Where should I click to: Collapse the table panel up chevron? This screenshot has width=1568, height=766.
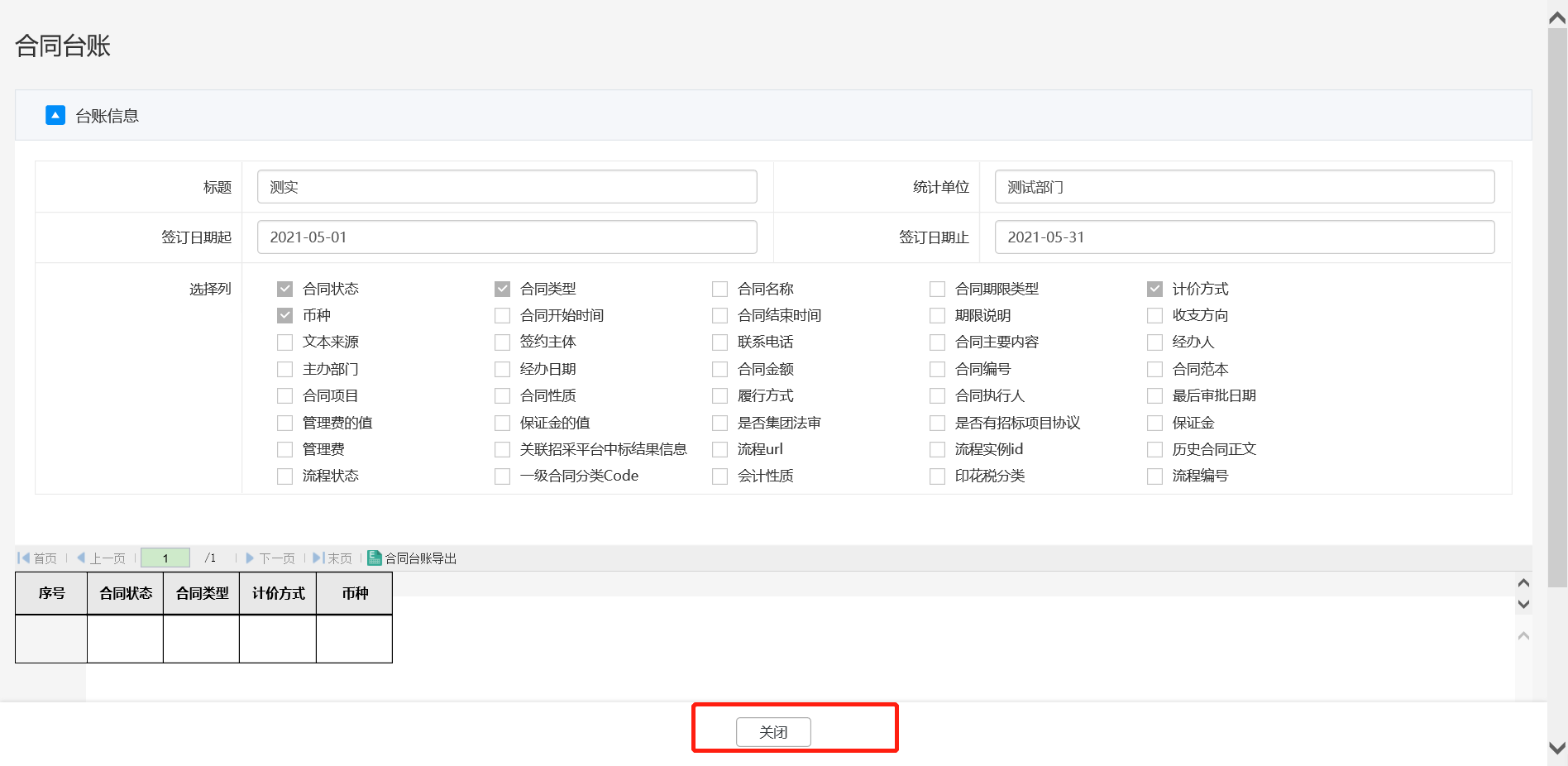click(x=1523, y=583)
